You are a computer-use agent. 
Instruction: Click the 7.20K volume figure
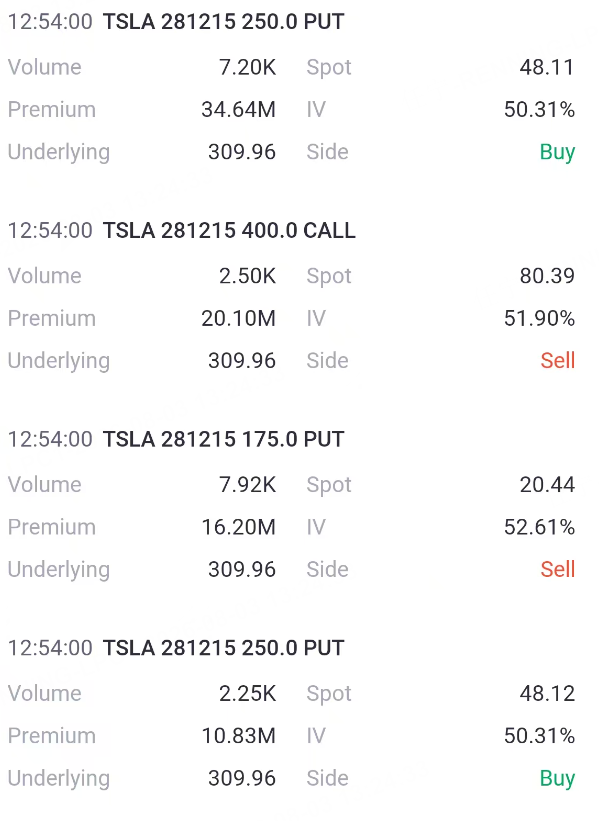pos(247,67)
